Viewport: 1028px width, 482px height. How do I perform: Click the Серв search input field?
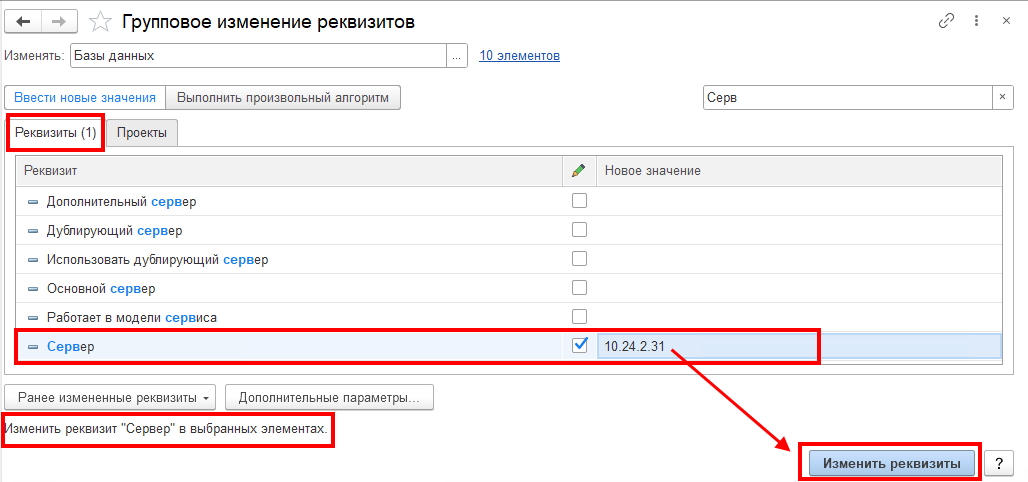848,98
